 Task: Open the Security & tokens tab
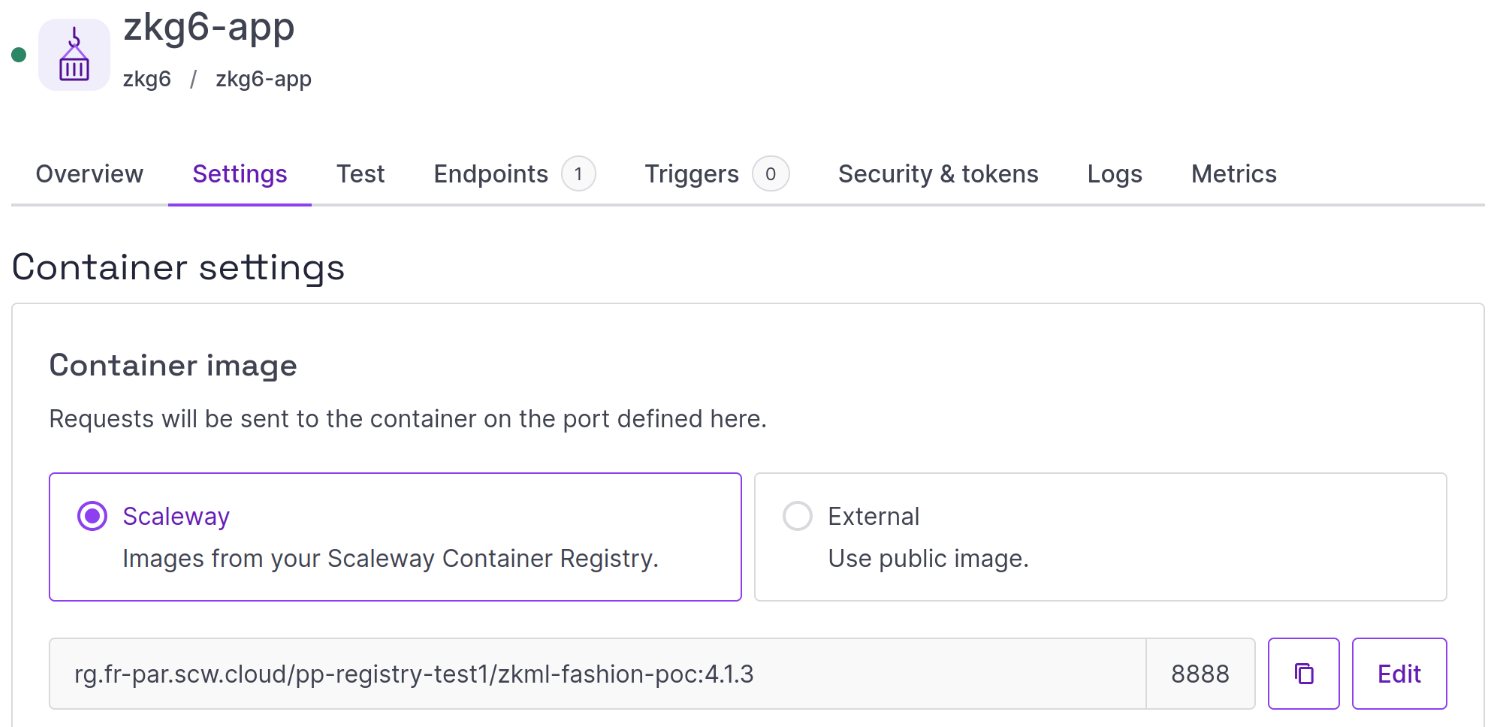938,174
